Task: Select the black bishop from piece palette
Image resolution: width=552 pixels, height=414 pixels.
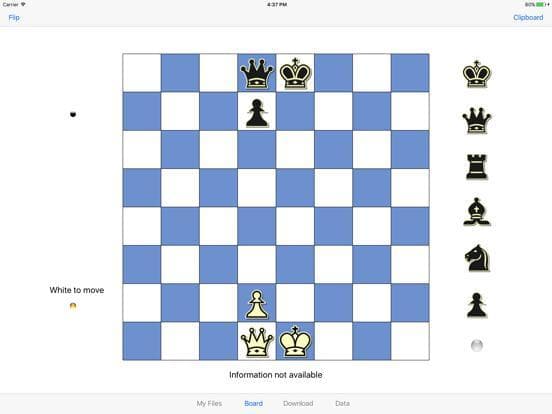Action: point(477,212)
